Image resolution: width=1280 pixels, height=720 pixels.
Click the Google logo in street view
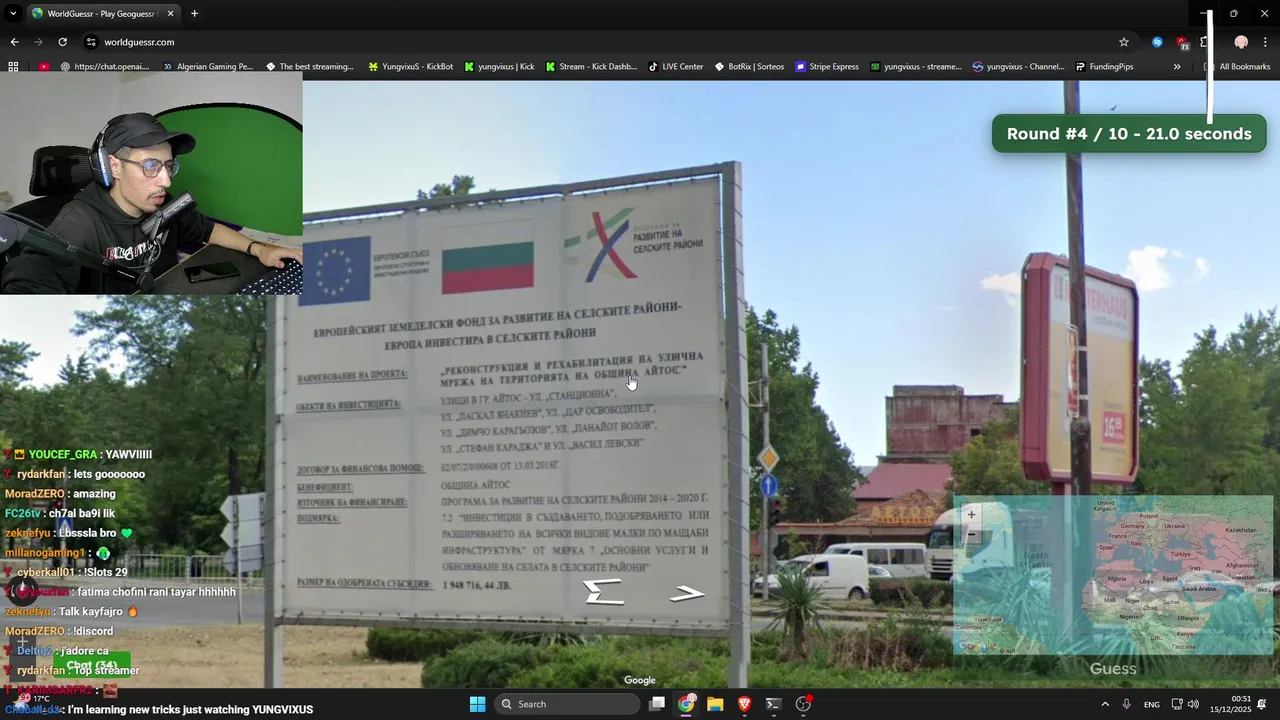coord(640,680)
